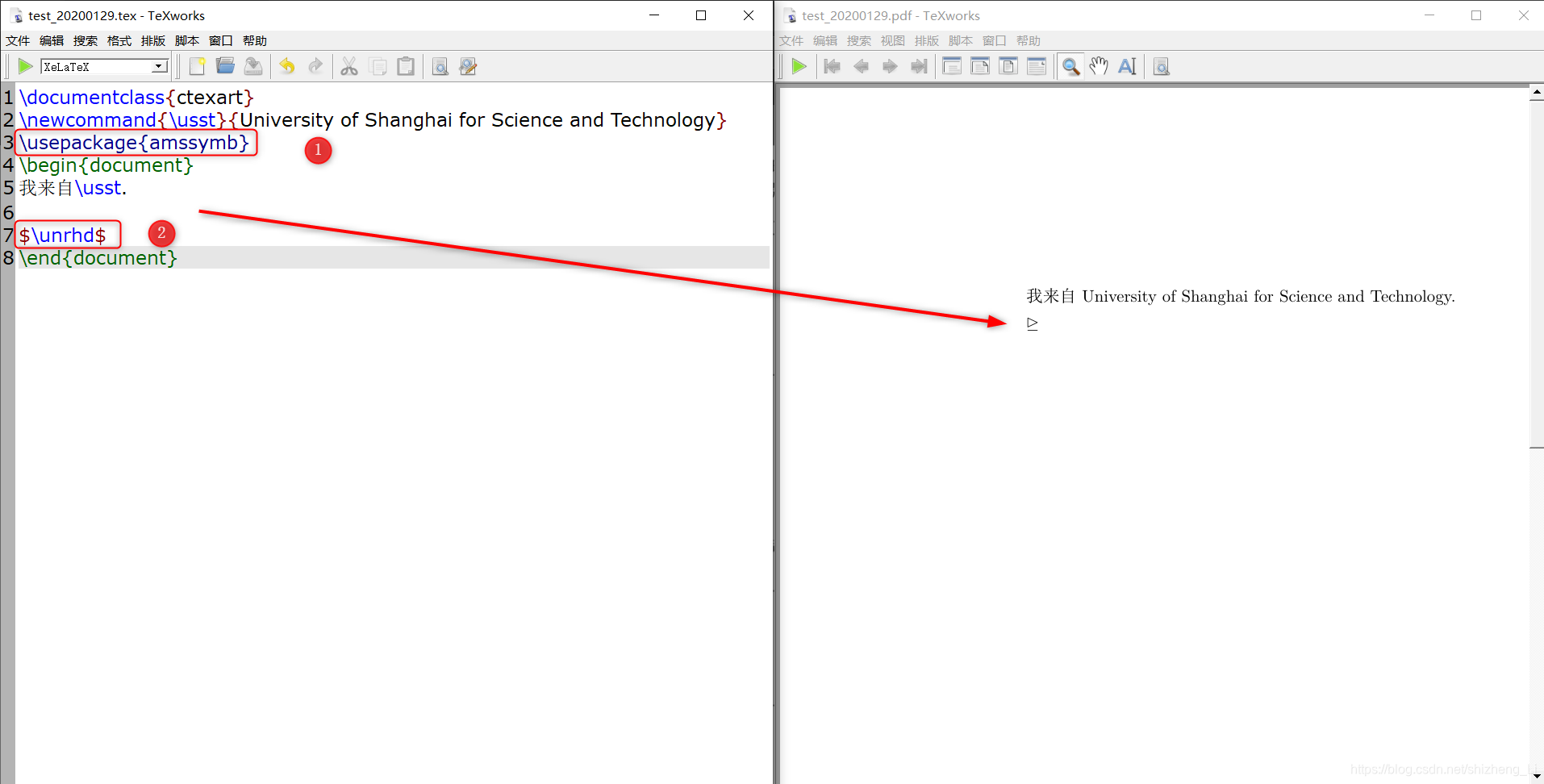
Task: Open 帮助 menu in PDF window
Action: point(1029,40)
